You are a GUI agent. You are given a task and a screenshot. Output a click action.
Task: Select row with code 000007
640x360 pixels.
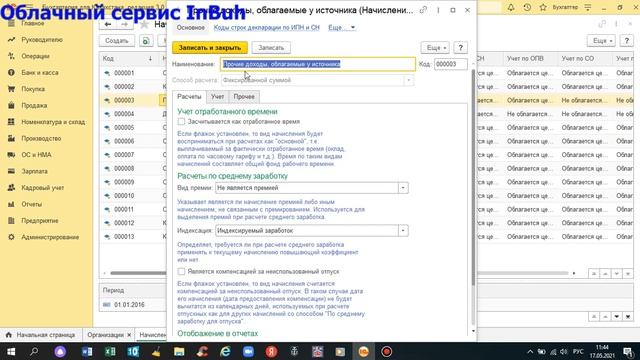[x=133, y=155]
